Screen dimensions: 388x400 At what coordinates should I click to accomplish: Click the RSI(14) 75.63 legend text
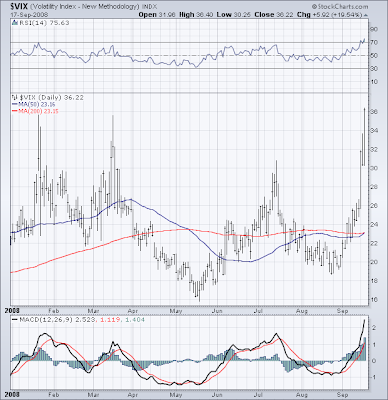click(x=44, y=23)
